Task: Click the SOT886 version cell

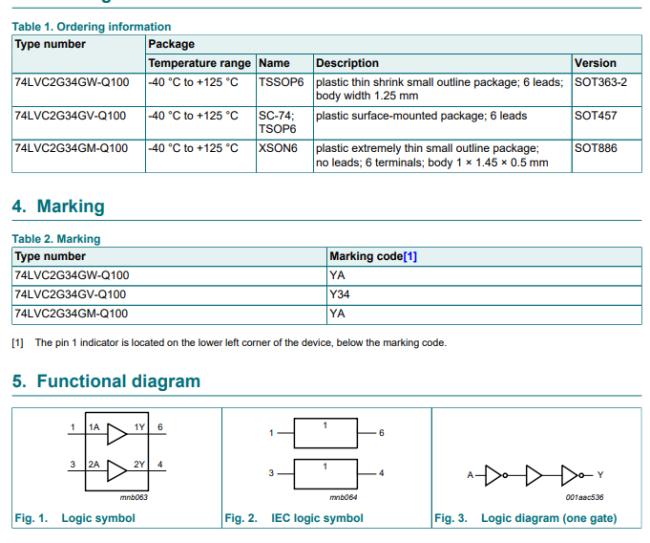Action: tap(594, 148)
